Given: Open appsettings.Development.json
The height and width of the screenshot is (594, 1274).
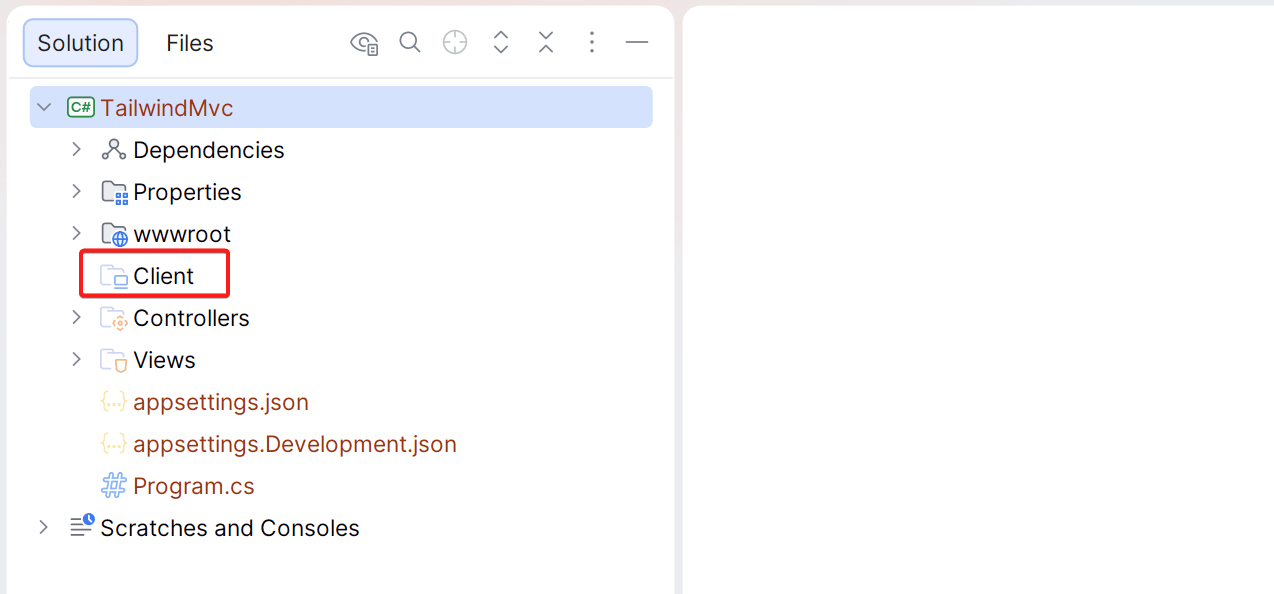Looking at the screenshot, I should tap(294, 443).
